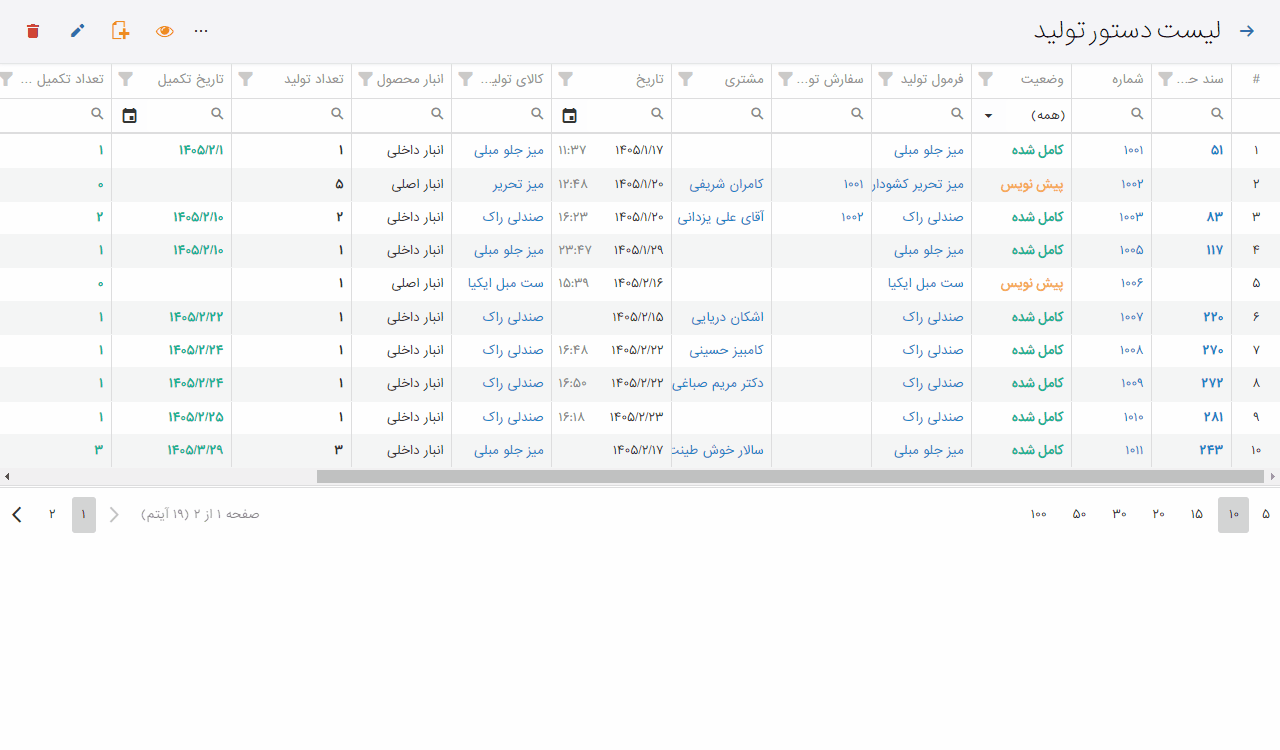Image resolution: width=1280 pixels, height=750 pixels.
Task: Open formula link میز تحریر کشودار
Action: pos(919,184)
